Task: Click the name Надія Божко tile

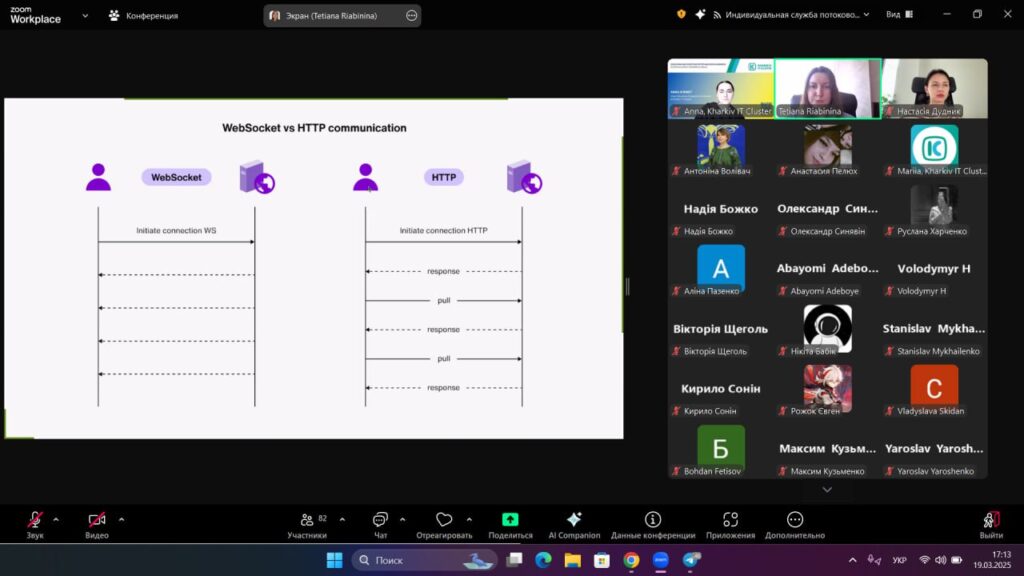Action: click(720, 209)
